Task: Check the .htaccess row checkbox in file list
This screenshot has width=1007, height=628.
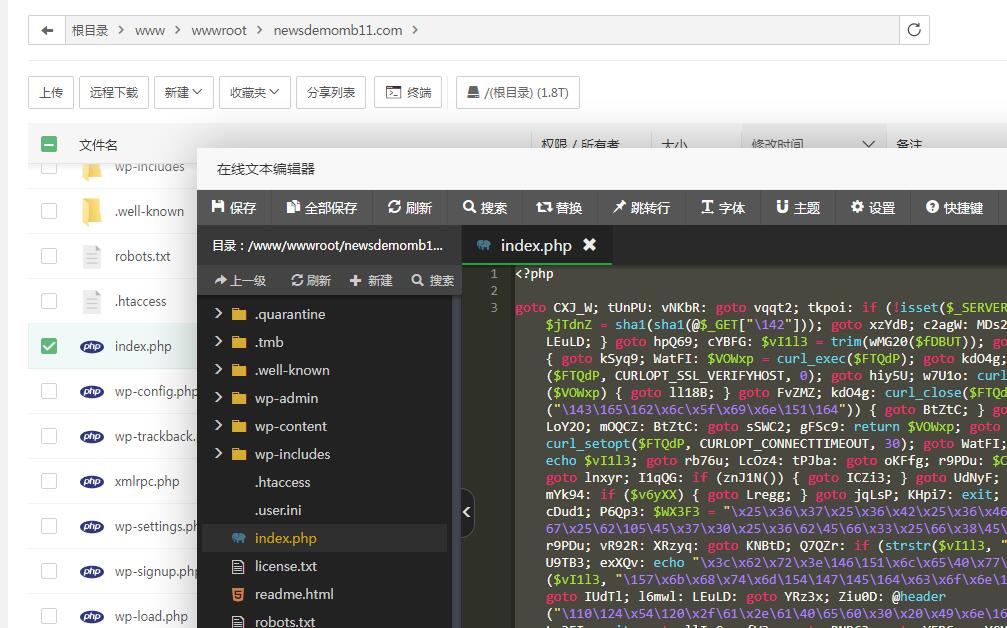Action: 49,301
